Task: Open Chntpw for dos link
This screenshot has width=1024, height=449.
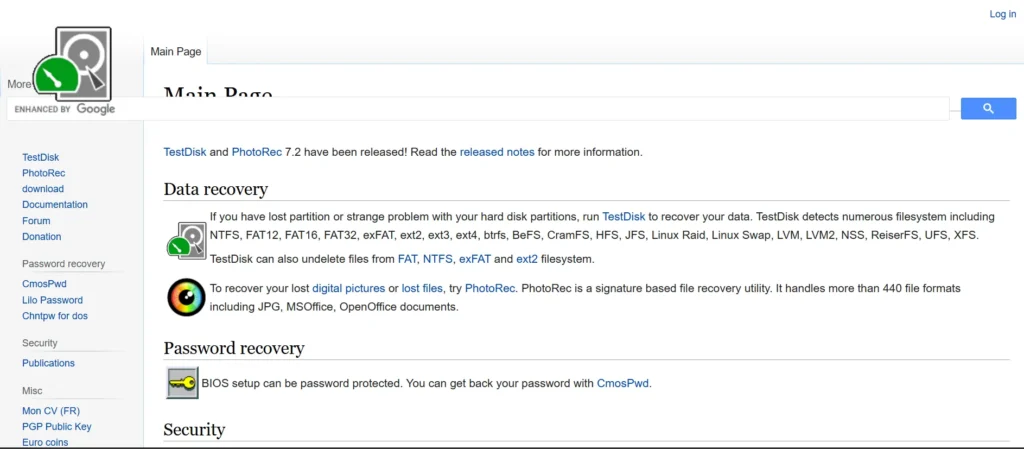Action: [55, 316]
